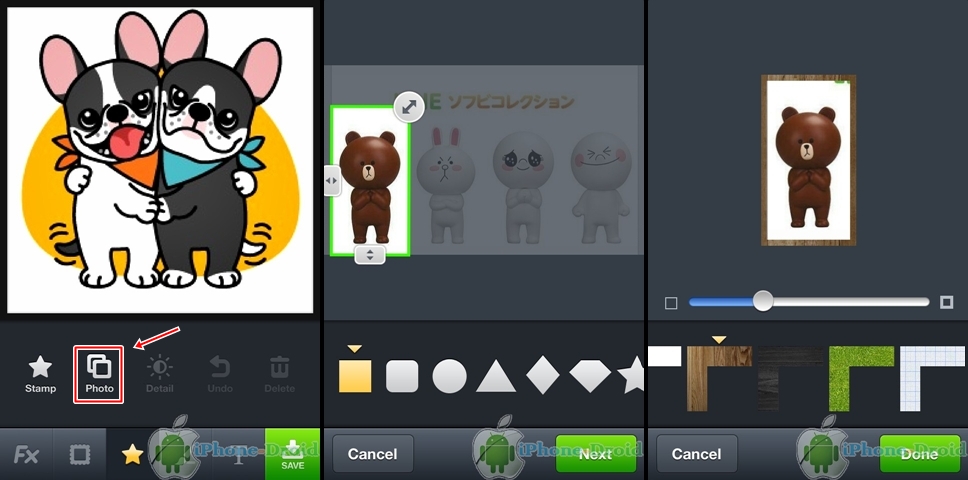
Task: Click the thin border icon left of slider
Action: click(671, 303)
